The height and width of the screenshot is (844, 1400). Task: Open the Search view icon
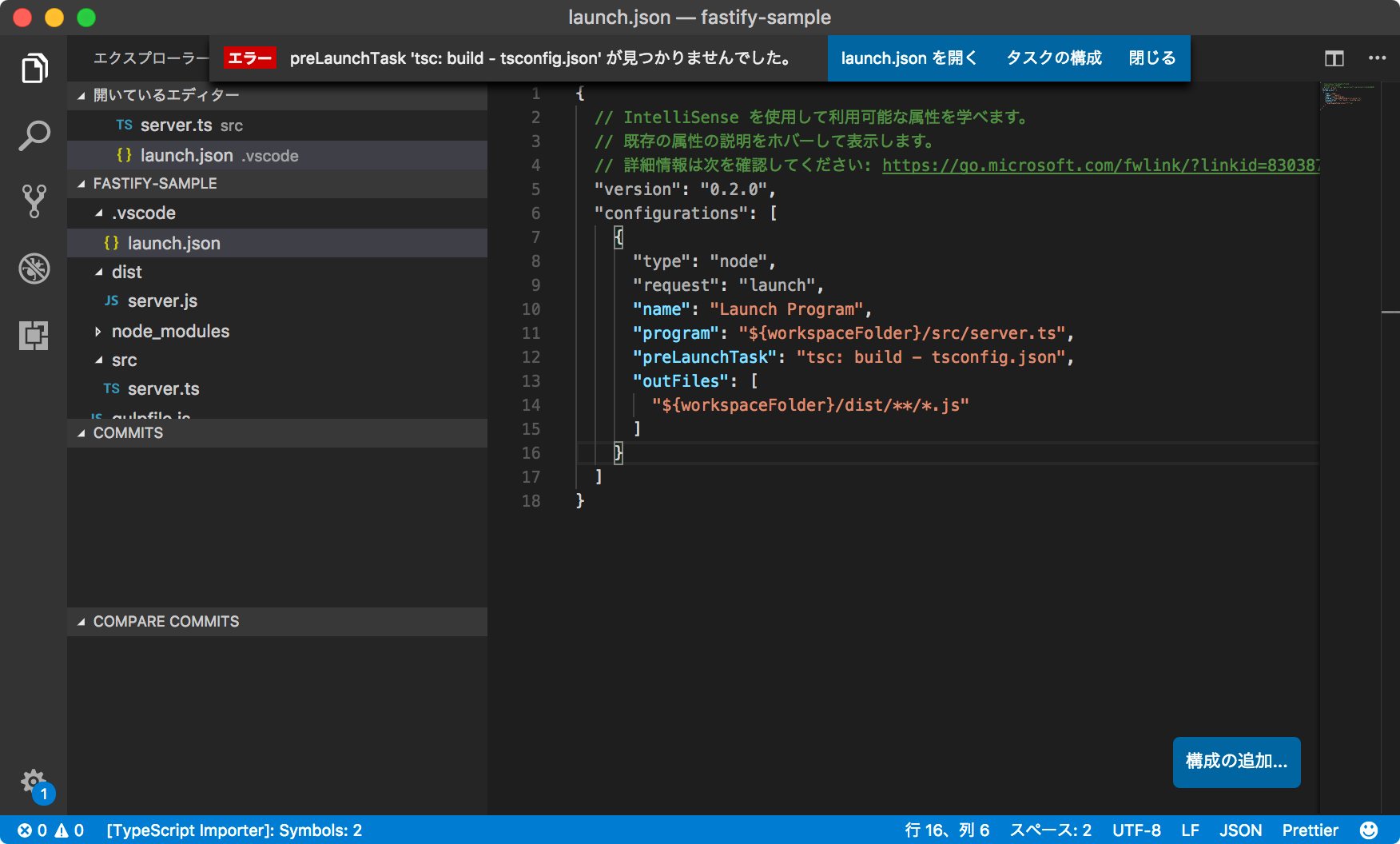click(34, 136)
